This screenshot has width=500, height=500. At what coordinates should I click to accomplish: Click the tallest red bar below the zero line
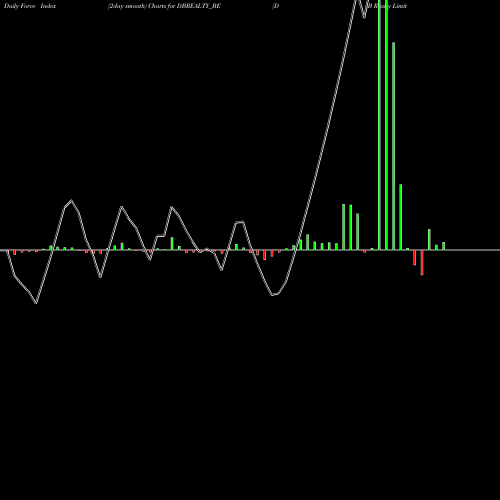pyautogui.click(x=422, y=263)
